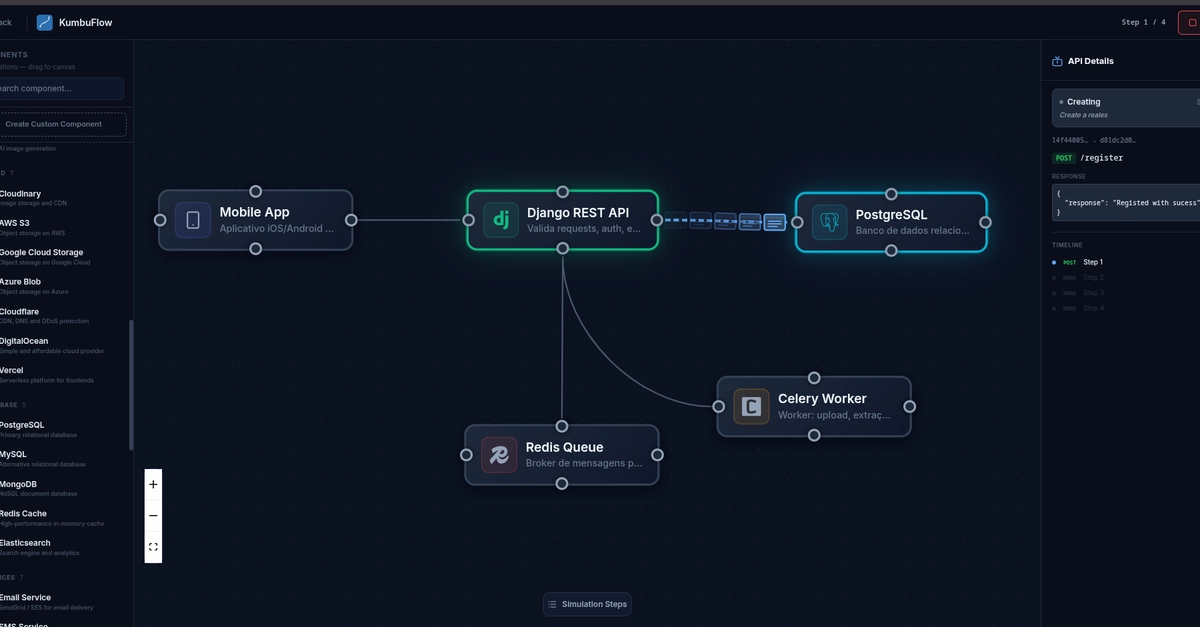Click the Search component input field
Viewport: 1200px width, 627px height.
60,88
